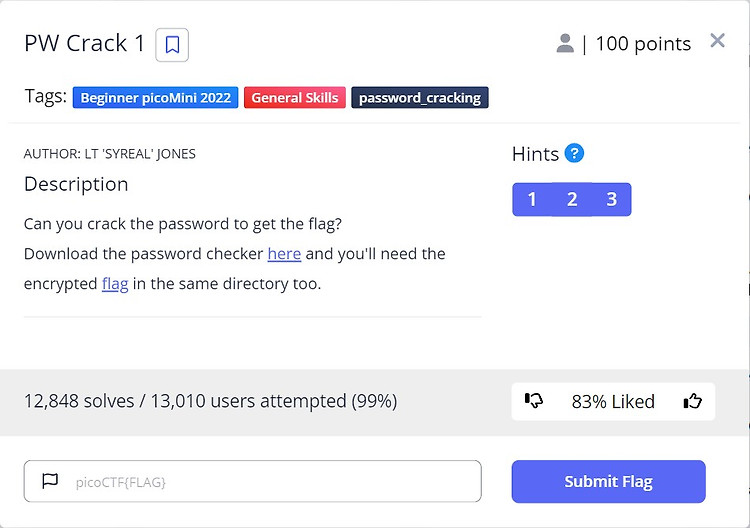The width and height of the screenshot is (750, 528).
Task: Focus the picoCTF{FLAG} input field
Action: coord(253,481)
